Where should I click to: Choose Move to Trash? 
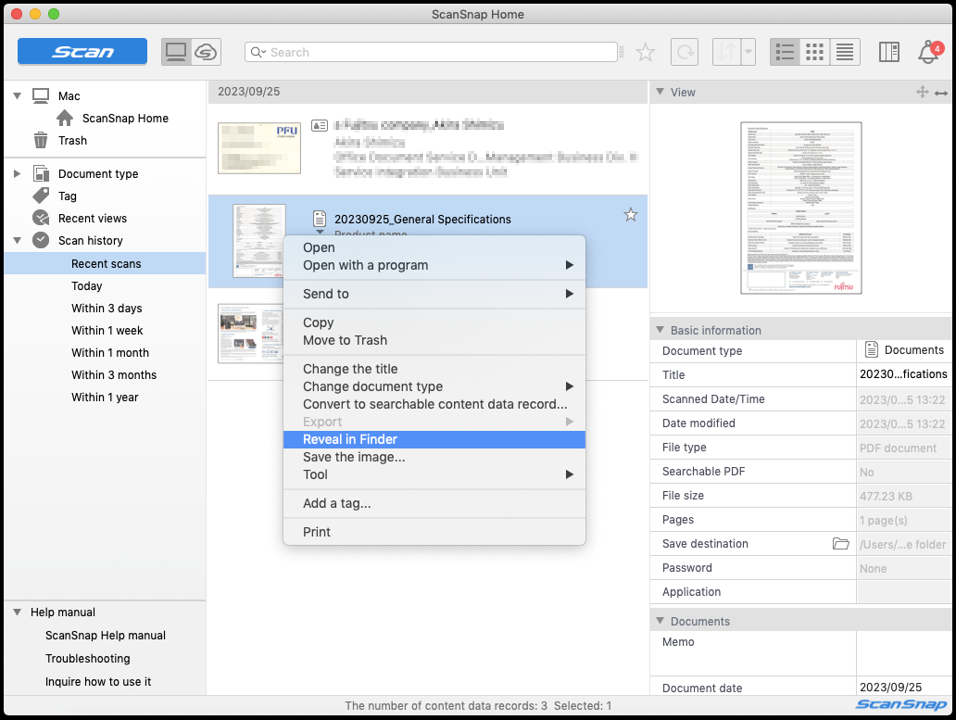pos(434,340)
